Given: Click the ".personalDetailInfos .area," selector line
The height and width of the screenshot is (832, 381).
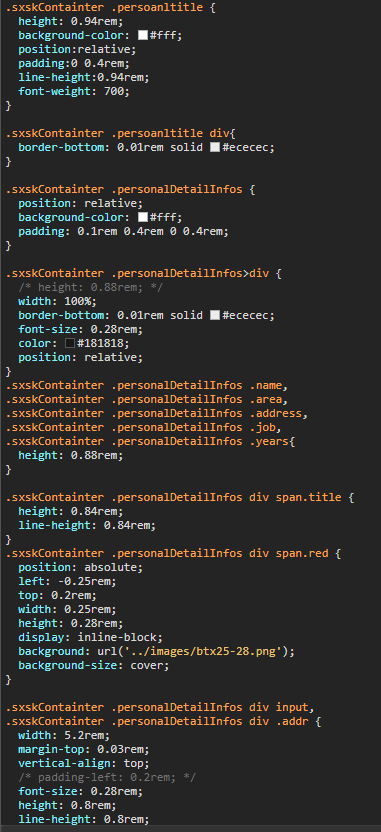Looking at the screenshot, I should (146, 400).
